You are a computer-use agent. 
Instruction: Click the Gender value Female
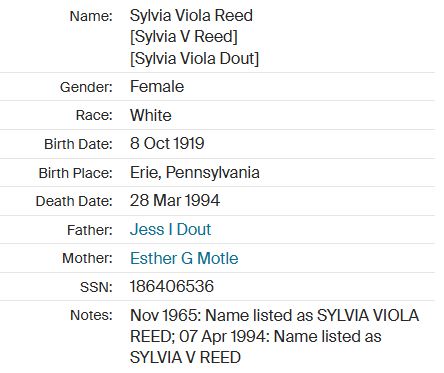157,87
